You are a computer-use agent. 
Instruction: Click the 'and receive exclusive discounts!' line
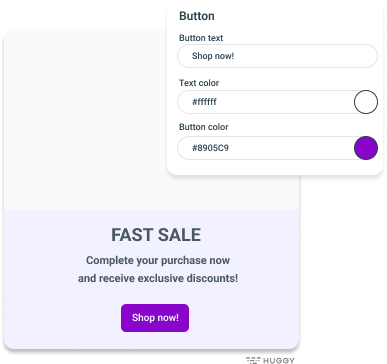coord(158,278)
